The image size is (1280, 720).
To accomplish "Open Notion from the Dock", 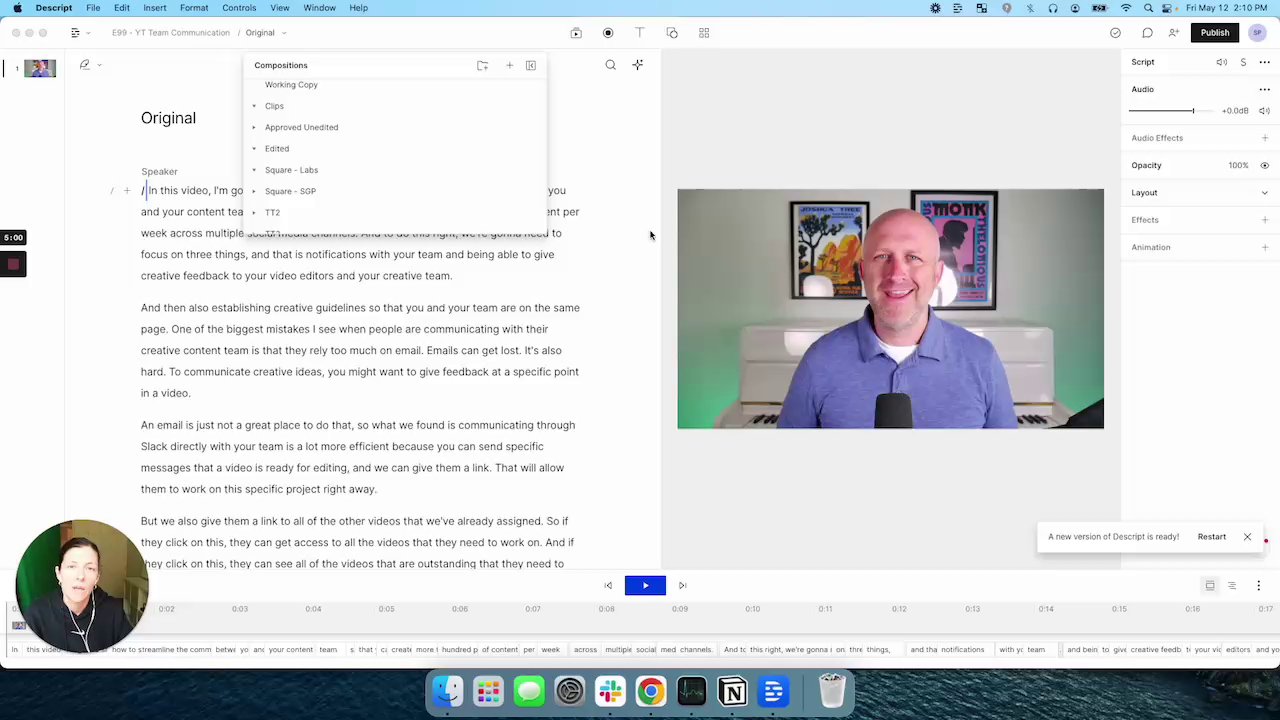I will click(732, 691).
